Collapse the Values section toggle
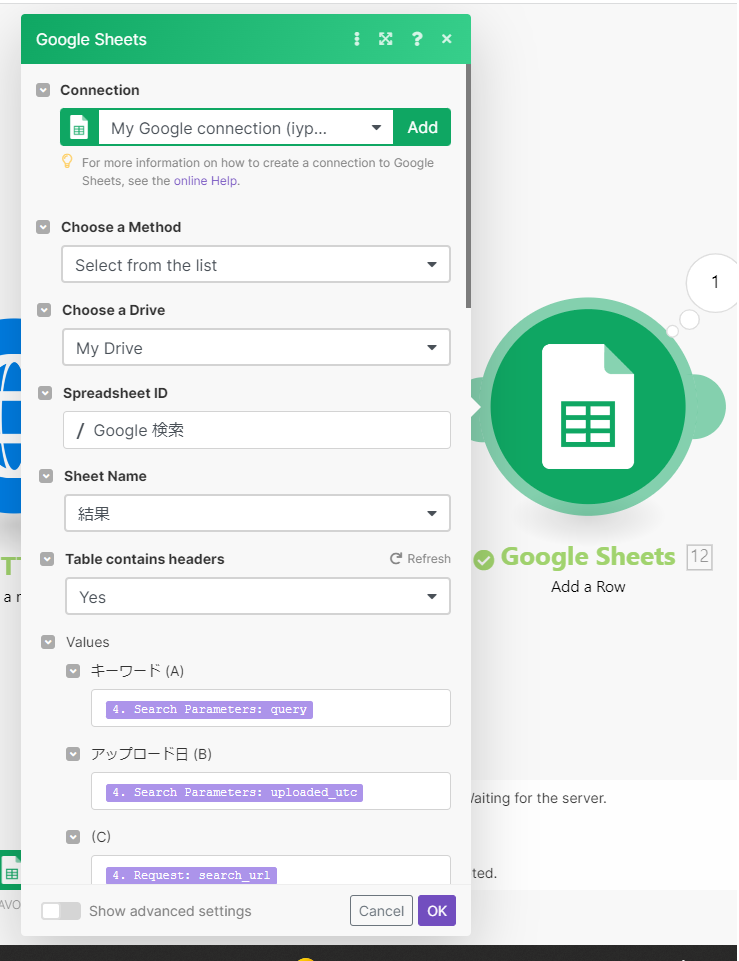Screen dimensions: 739x961 48,642
